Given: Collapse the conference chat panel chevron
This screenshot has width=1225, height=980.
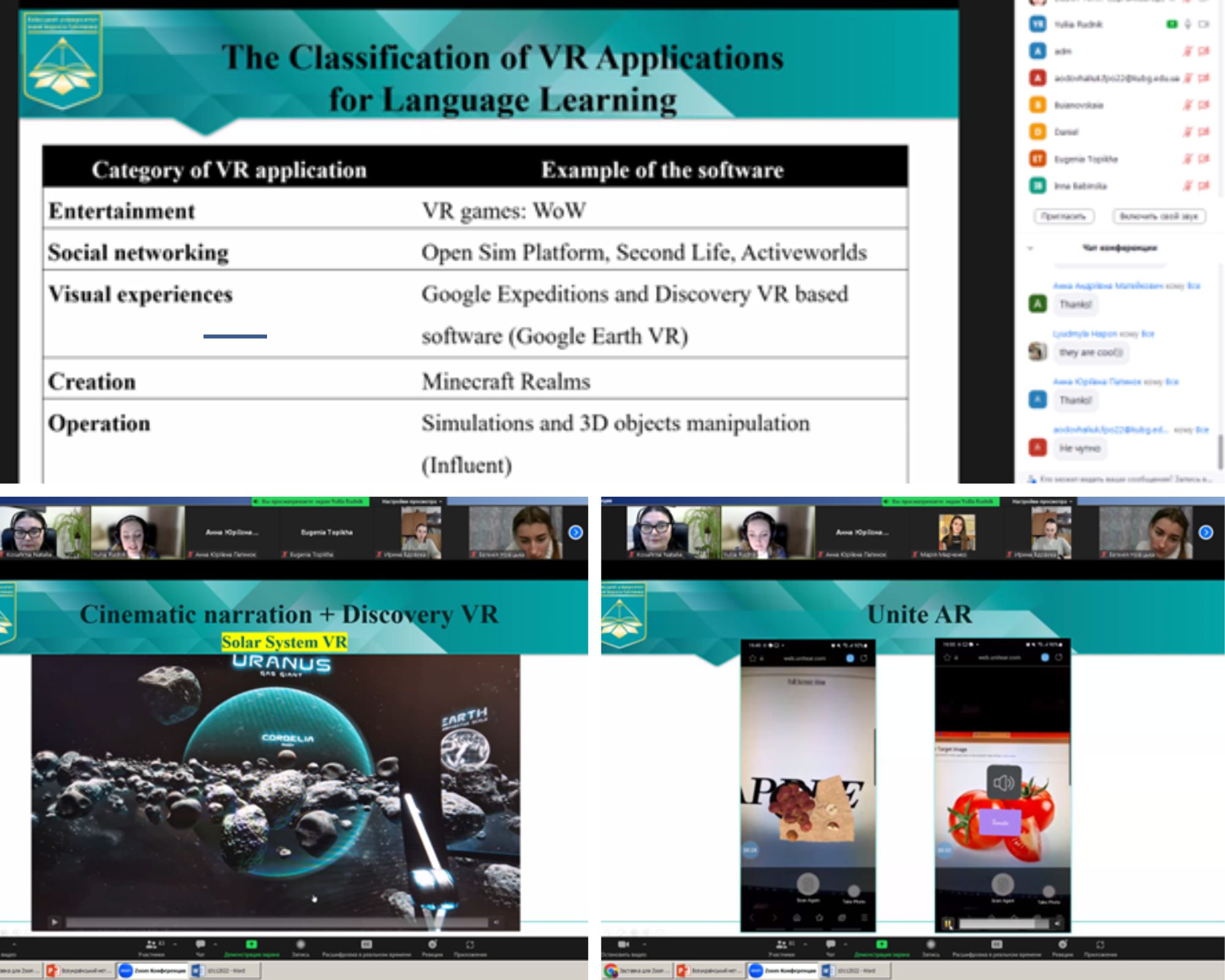Looking at the screenshot, I should [1030, 248].
